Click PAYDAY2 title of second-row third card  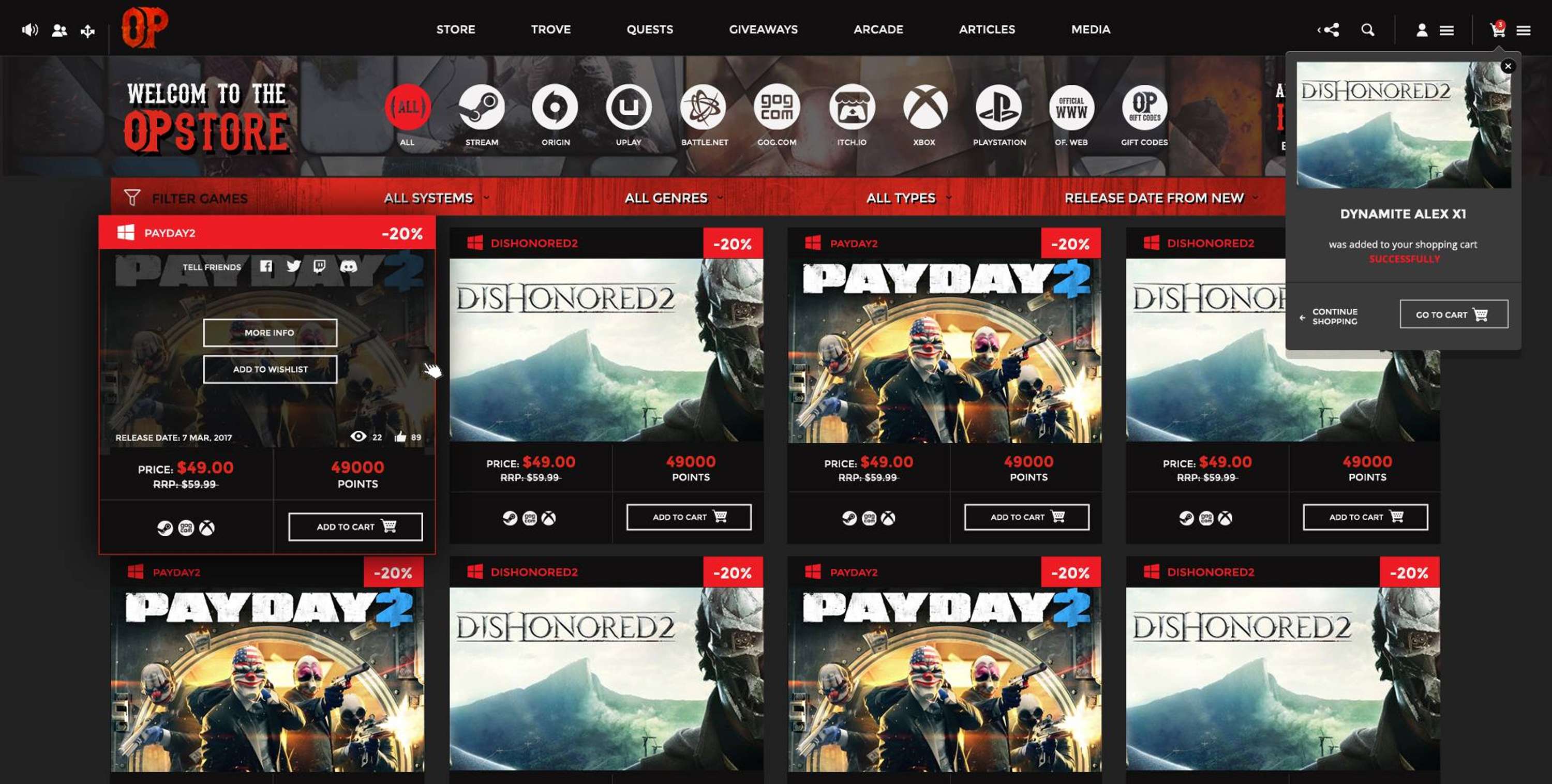854,572
